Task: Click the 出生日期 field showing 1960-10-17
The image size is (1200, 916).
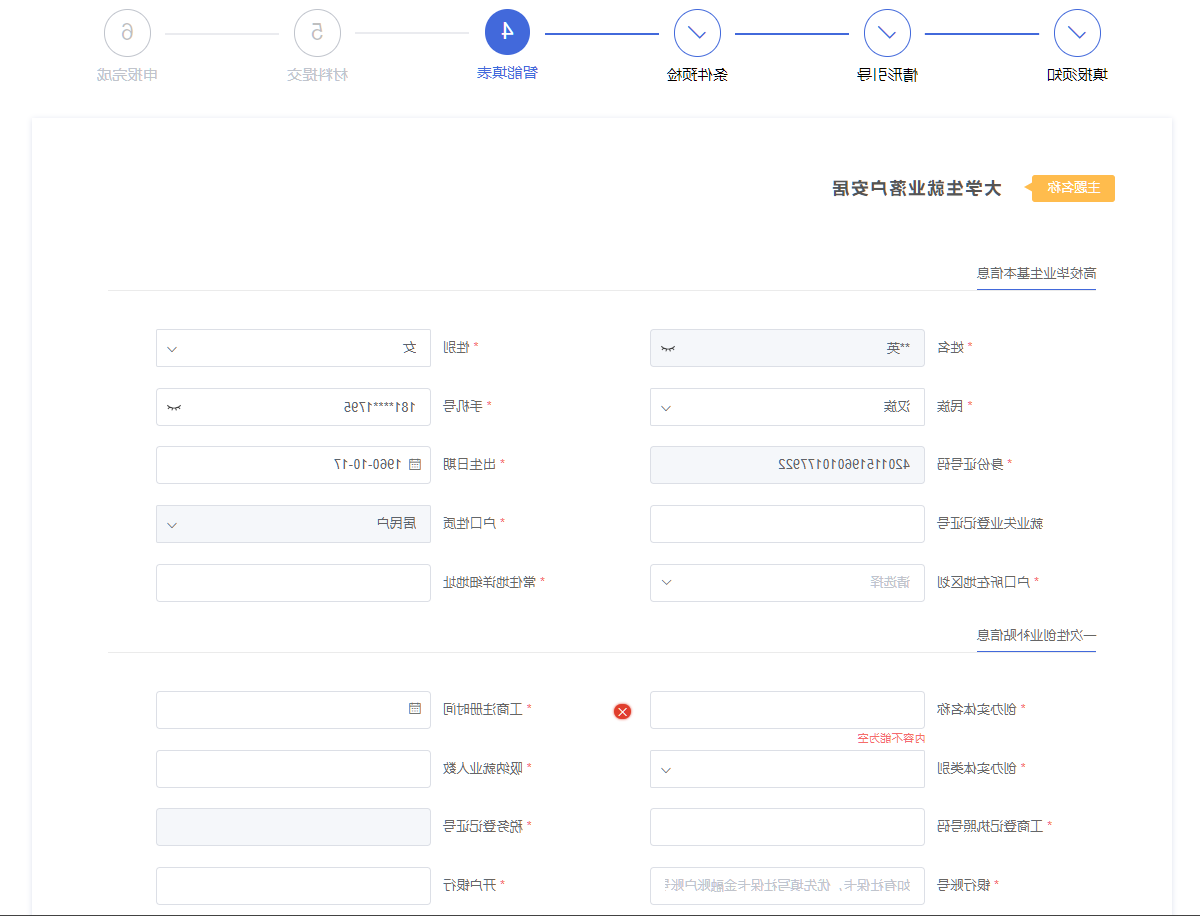Action: (293, 465)
